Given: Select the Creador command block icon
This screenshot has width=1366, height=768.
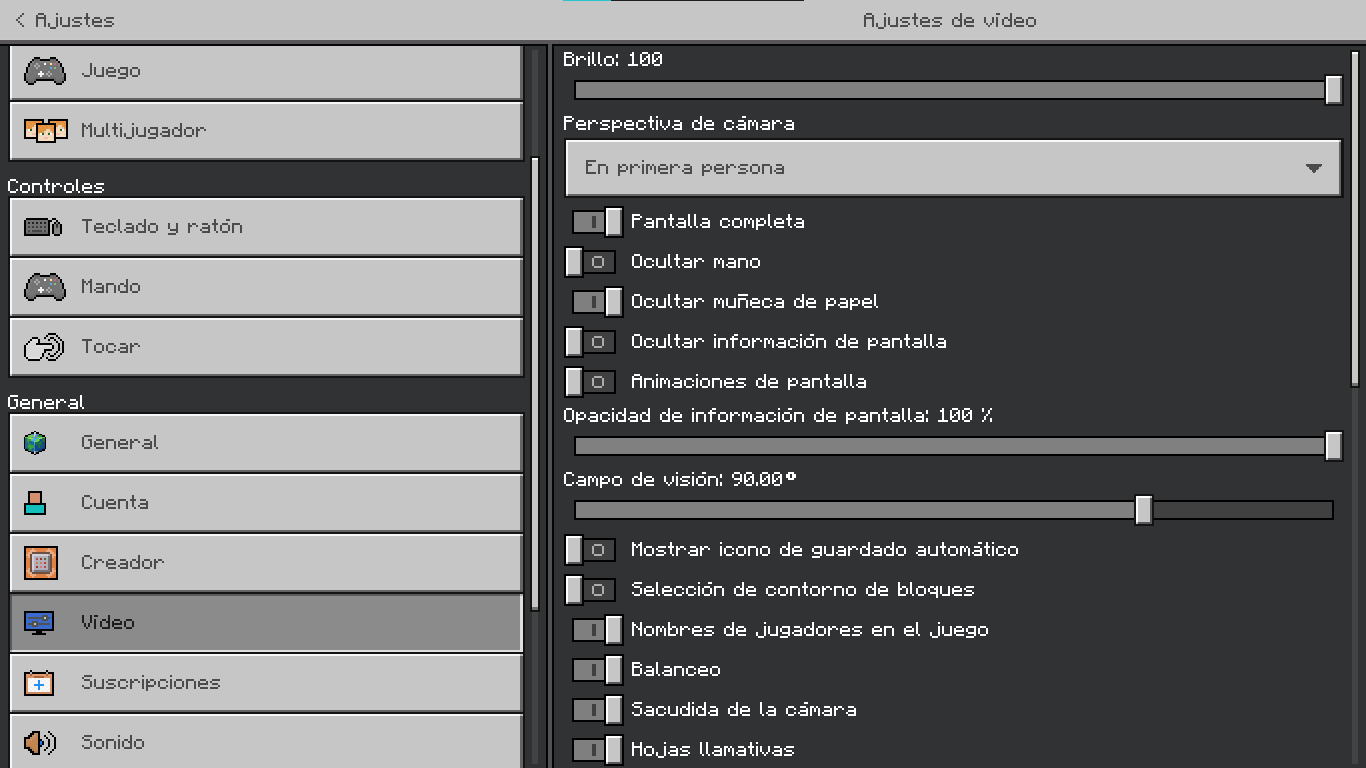Looking at the screenshot, I should [41, 563].
